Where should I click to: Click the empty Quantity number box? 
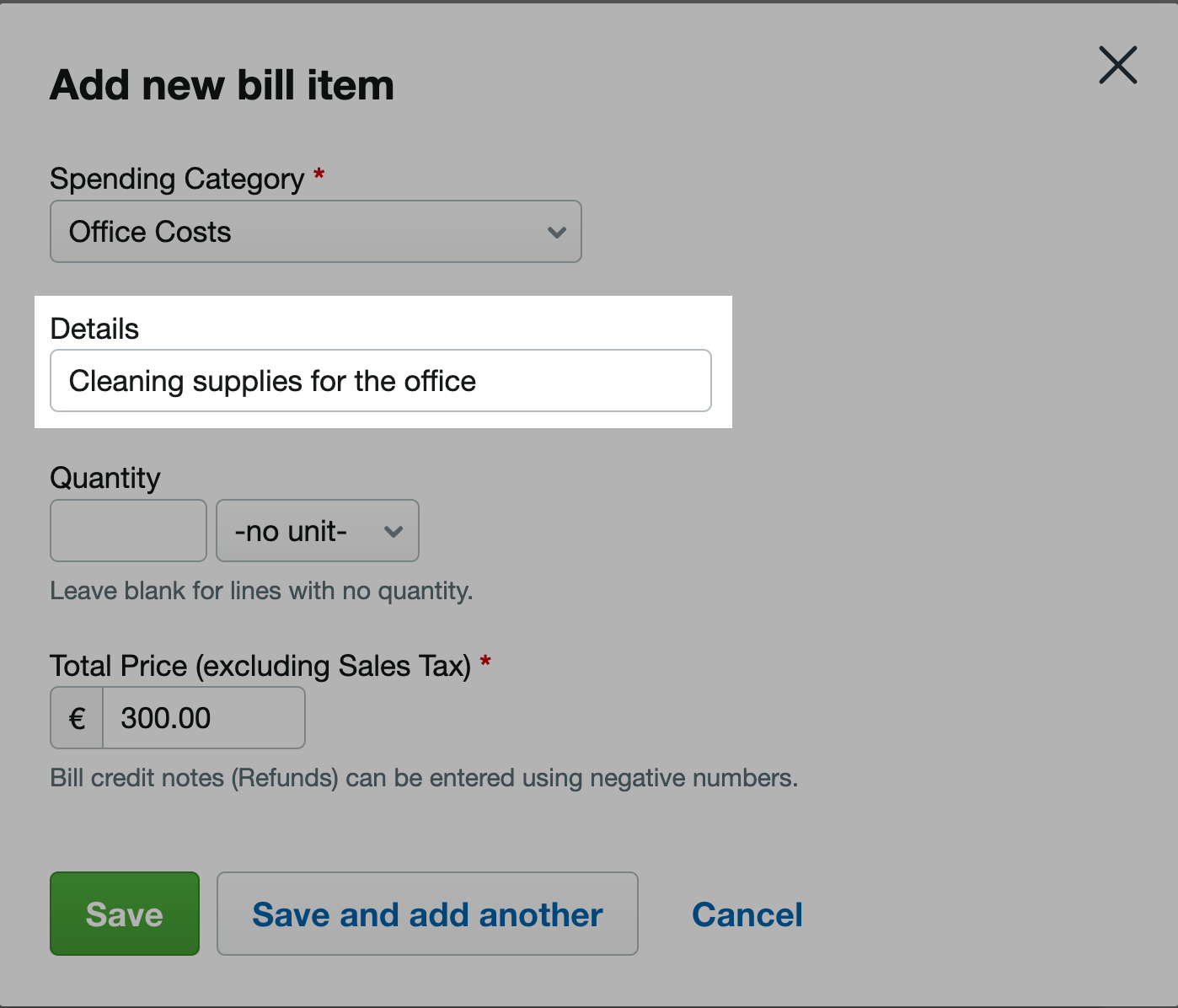[x=128, y=531]
